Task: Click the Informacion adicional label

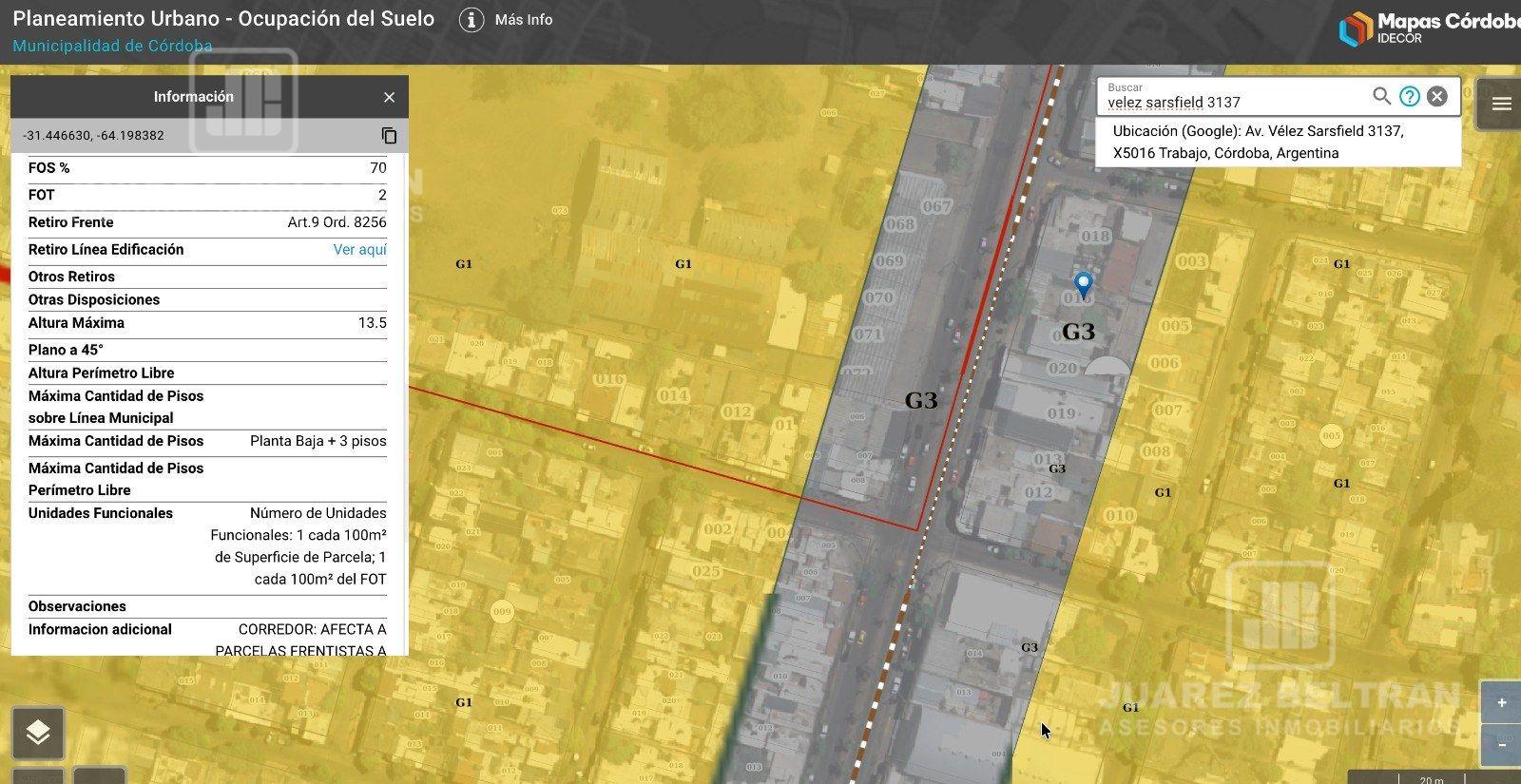Action: (x=100, y=629)
